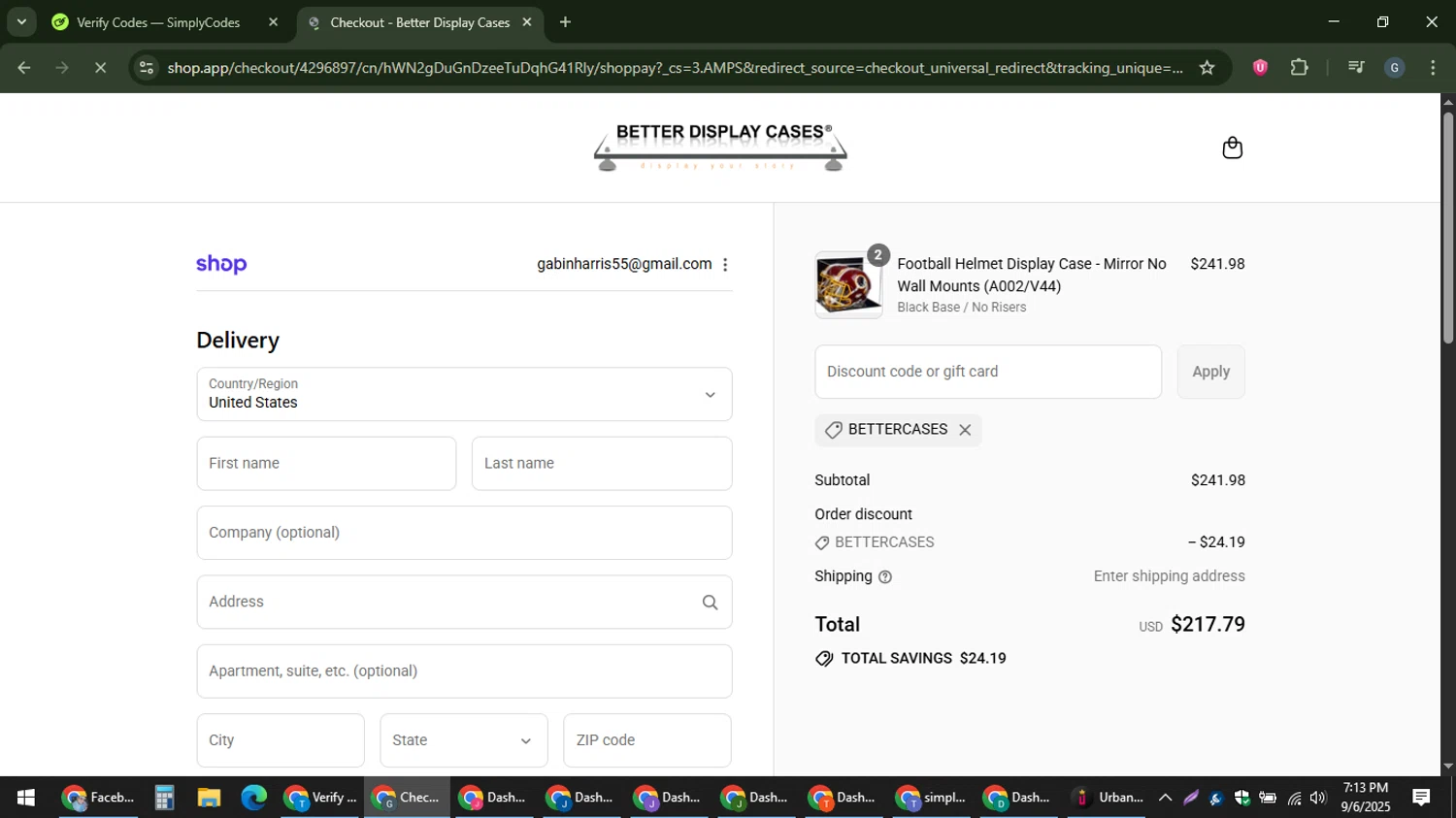Click the Football Helmet Display Case product title
1456x818 pixels.
coord(1032,275)
